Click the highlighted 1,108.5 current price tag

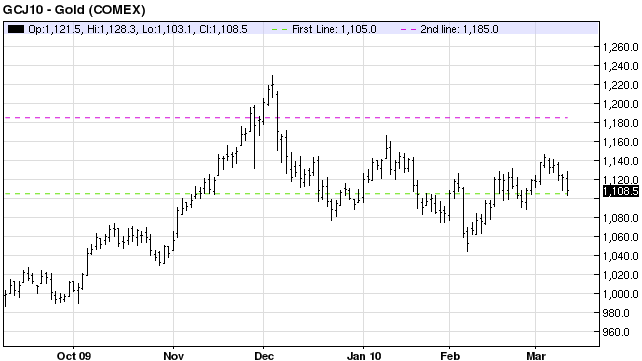pyautogui.click(x=621, y=191)
